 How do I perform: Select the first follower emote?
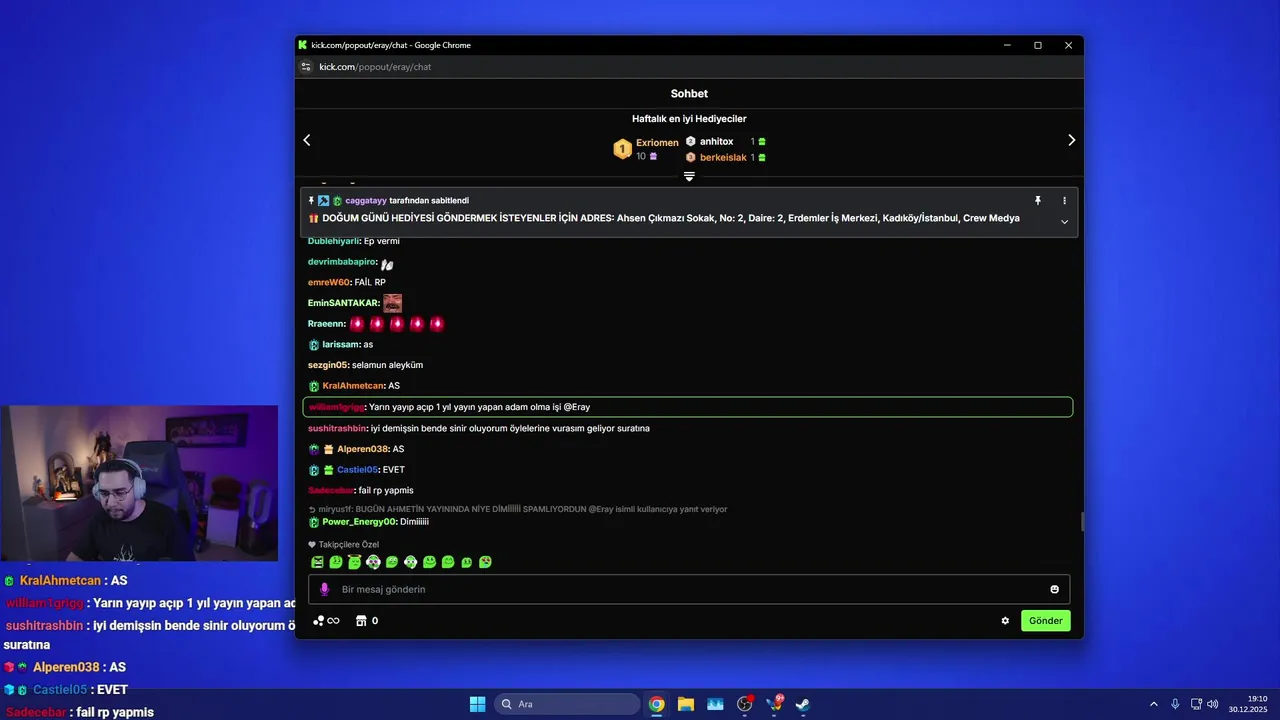click(x=317, y=562)
